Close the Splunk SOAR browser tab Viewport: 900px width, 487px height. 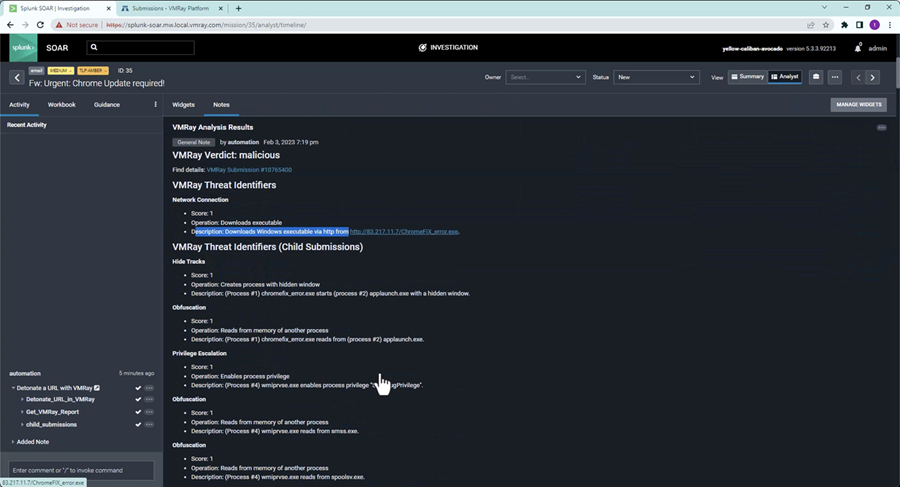click(108, 8)
